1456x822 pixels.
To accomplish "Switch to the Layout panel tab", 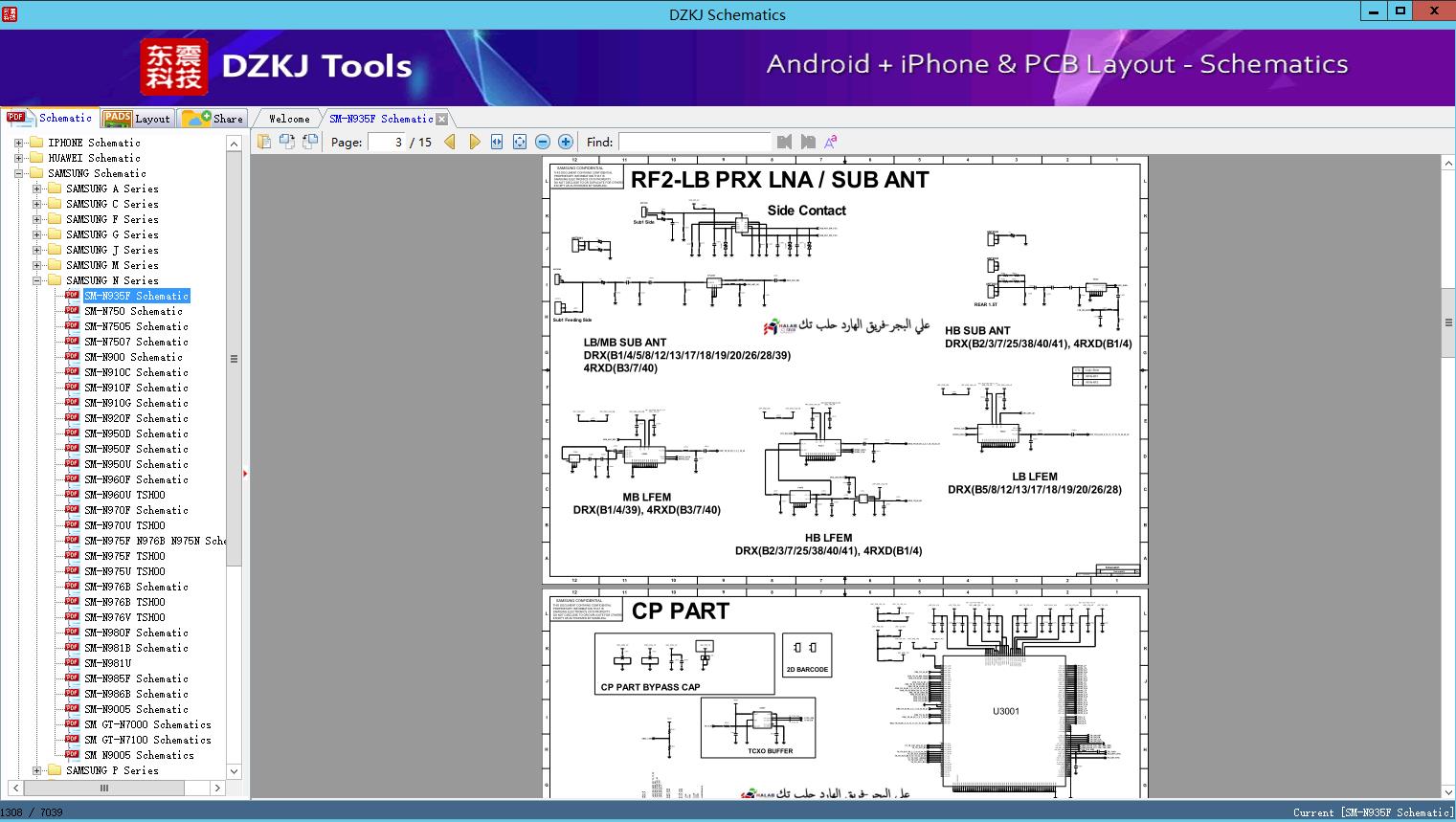I will pyautogui.click(x=137, y=119).
